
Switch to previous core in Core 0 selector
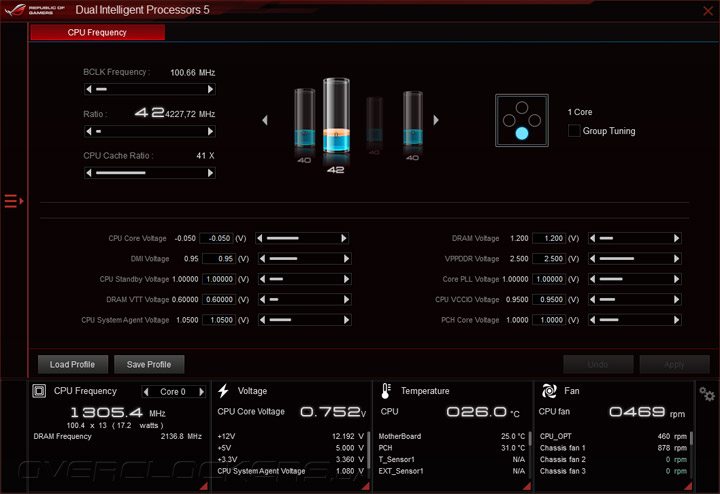pos(146,392)
